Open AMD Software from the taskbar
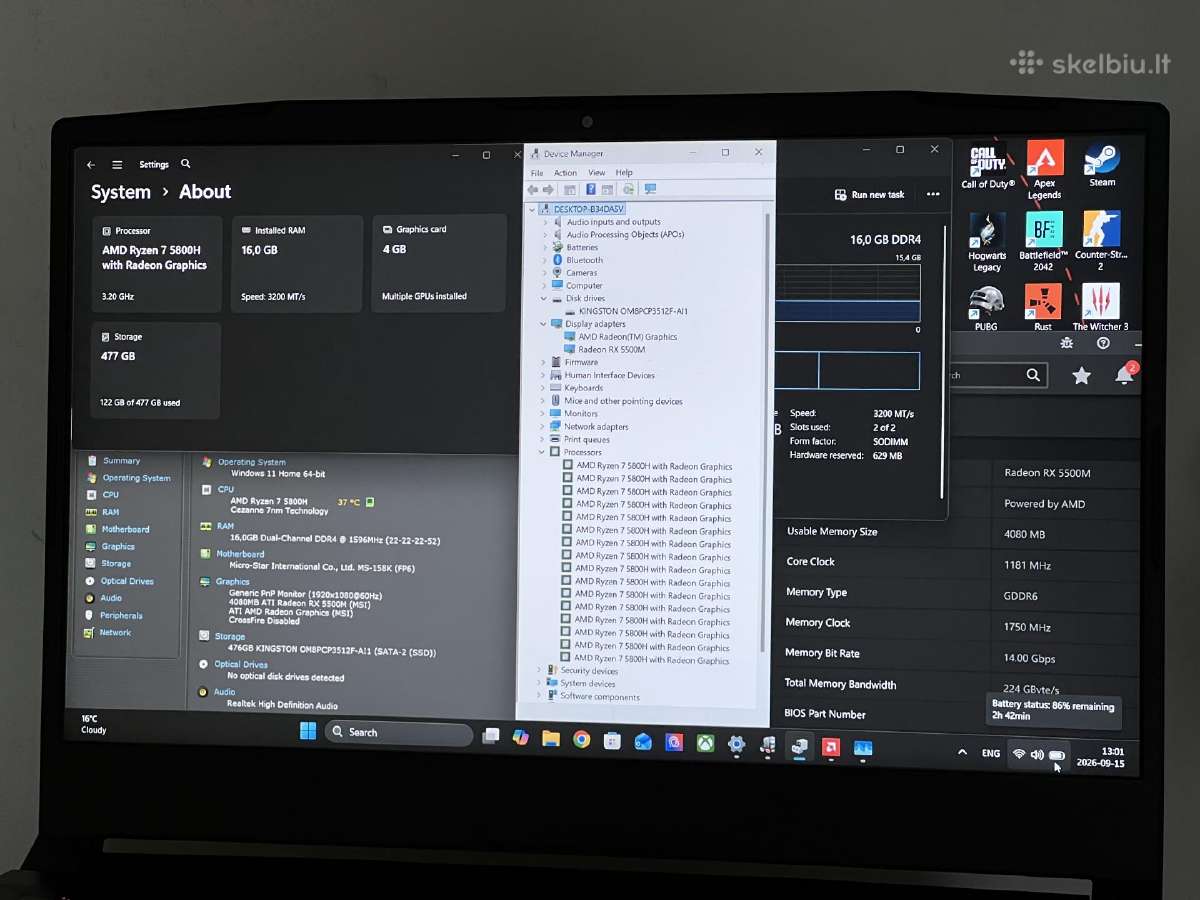Image resolution: width=1200 pixels, height=900 pixels. (x=830, y=747)
